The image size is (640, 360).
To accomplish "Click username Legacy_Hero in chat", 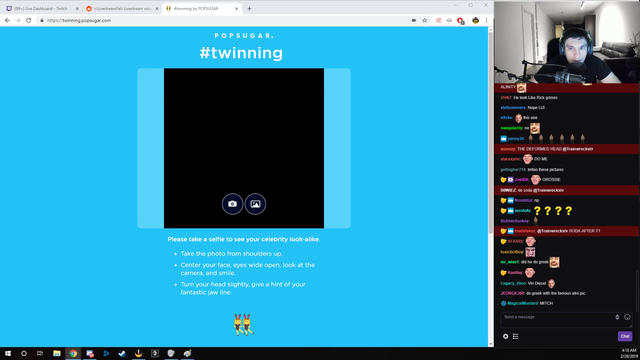I will [x=513, y=283].
